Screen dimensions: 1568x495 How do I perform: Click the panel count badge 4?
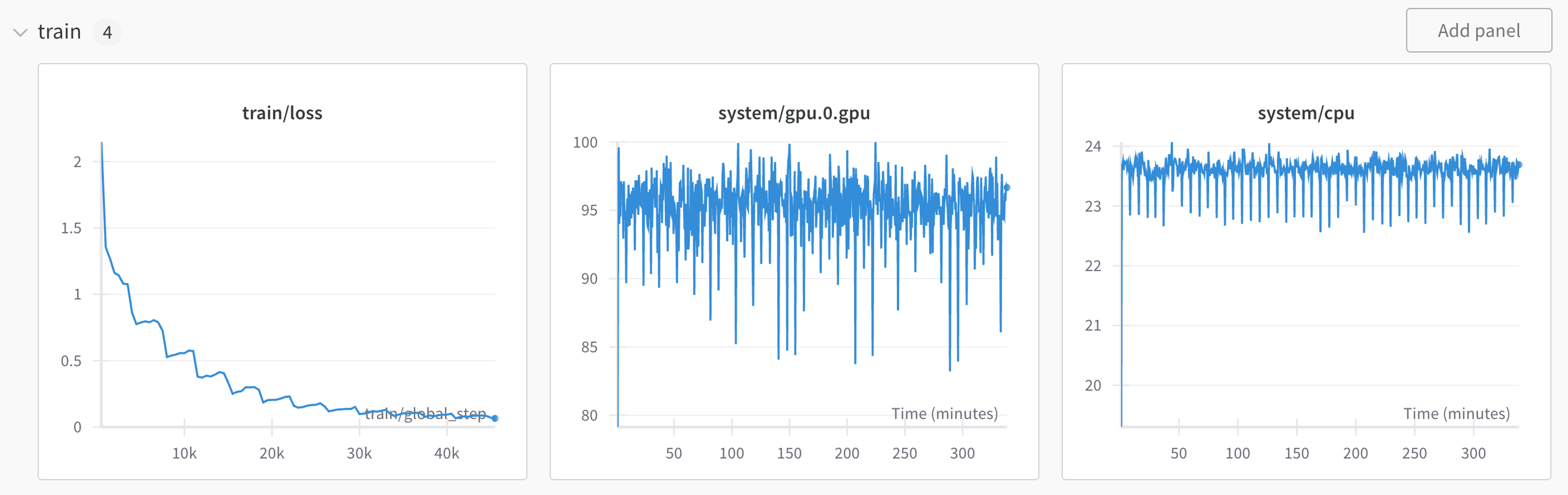[x=107, y=32]
